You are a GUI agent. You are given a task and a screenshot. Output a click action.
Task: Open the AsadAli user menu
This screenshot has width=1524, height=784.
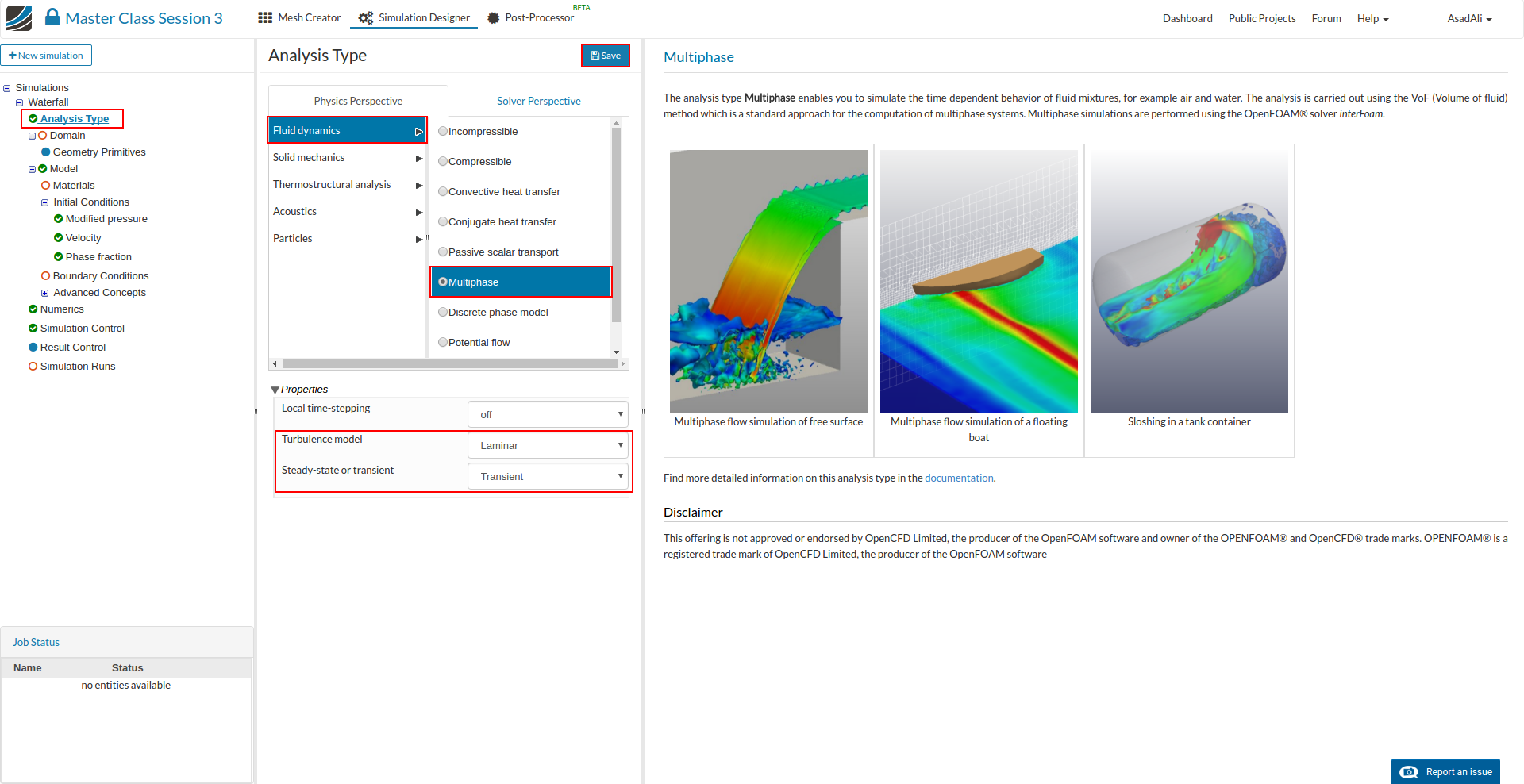(x=1469, y=18)
